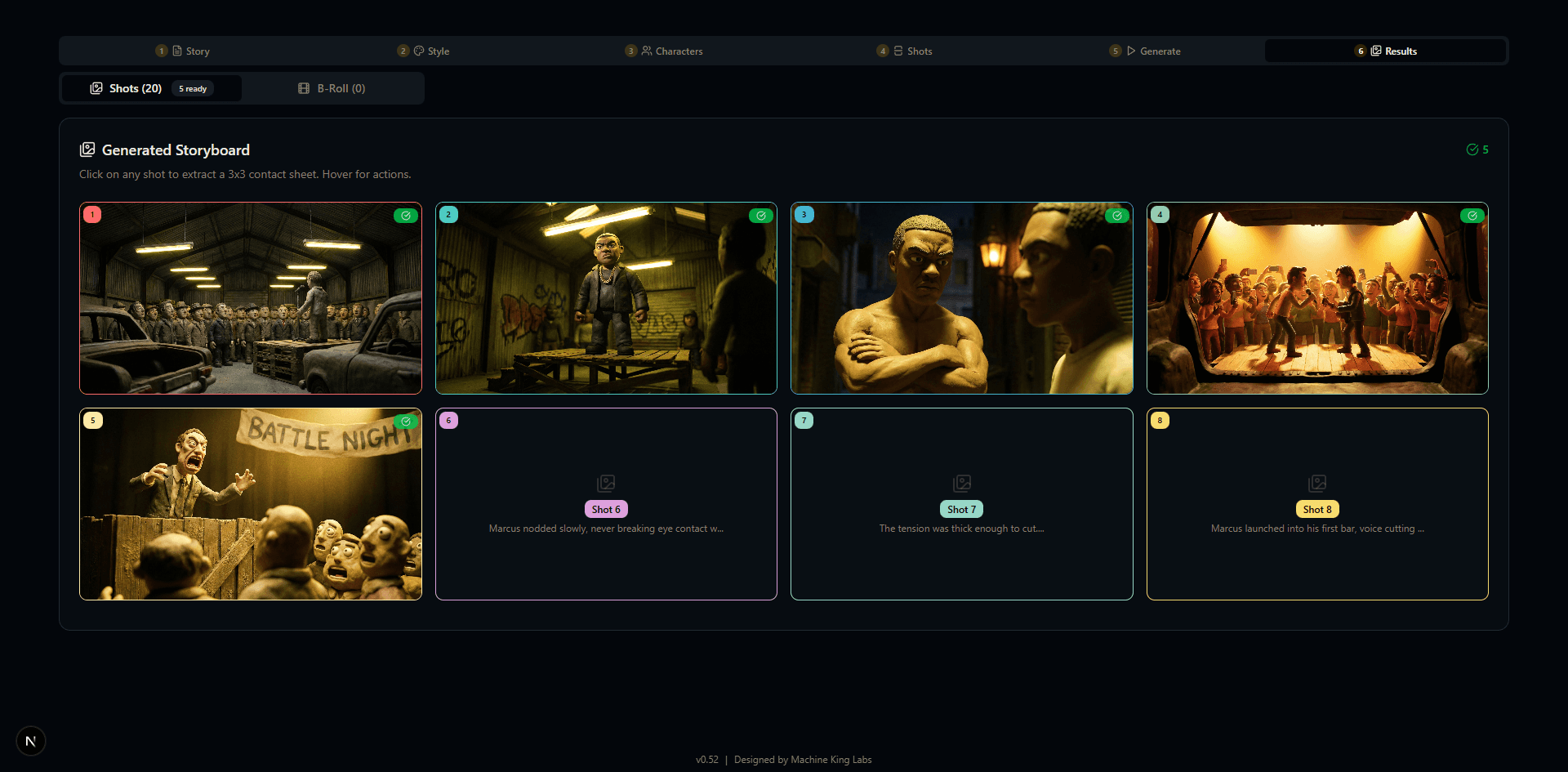Open the Battle Night thumbnail for shot 5
The width and height of the screenshot is (1568, 772).
[x=250, y=503]
